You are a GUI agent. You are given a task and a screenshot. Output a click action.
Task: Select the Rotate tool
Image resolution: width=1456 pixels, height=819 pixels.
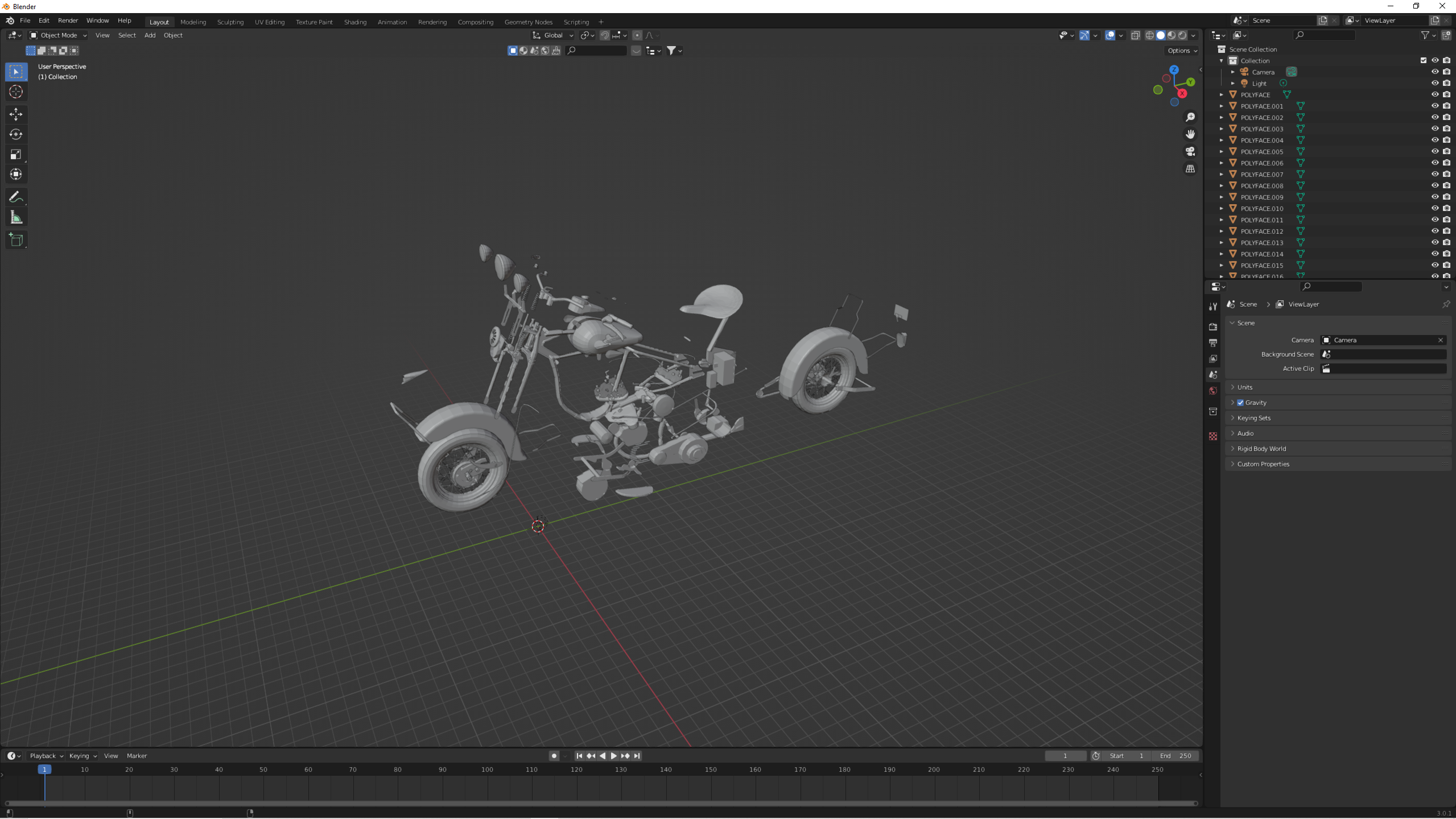click(x=16, y=135)
